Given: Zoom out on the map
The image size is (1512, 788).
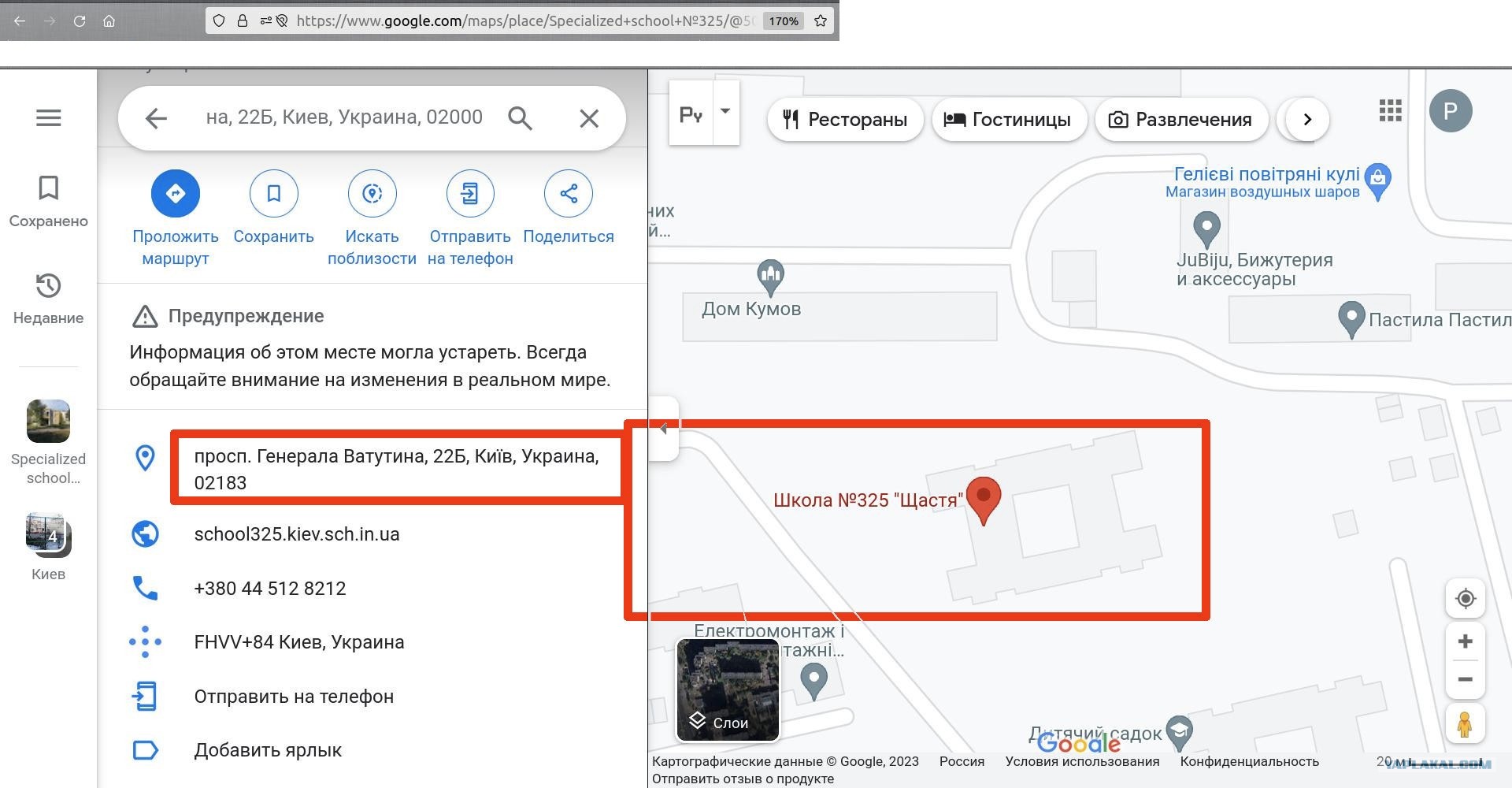Looking at the screenshot, I should [1466, 679].
